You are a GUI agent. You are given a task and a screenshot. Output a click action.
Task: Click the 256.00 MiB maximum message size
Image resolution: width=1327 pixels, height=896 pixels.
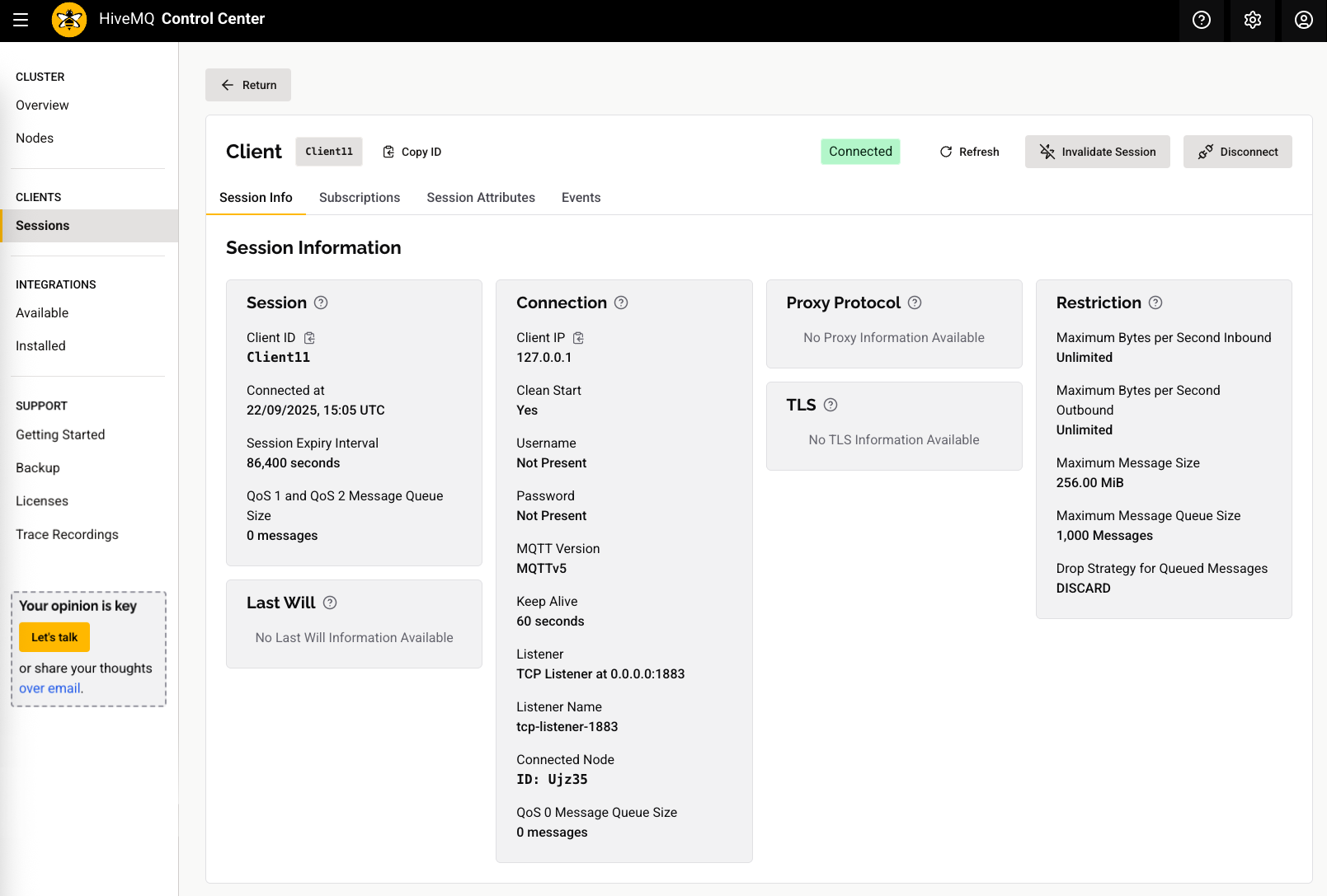[x=1090, y=483]
